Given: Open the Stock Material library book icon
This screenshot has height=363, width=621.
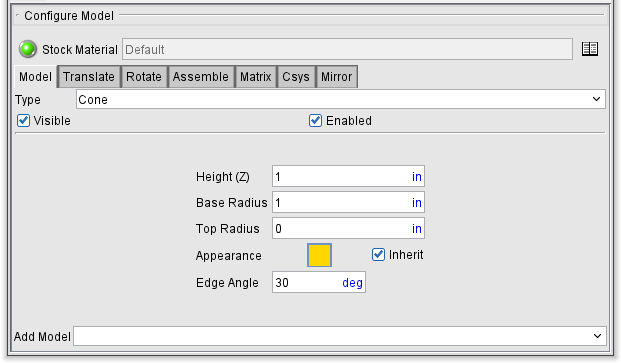Looking at the screenshot, I should coord(590,49).
